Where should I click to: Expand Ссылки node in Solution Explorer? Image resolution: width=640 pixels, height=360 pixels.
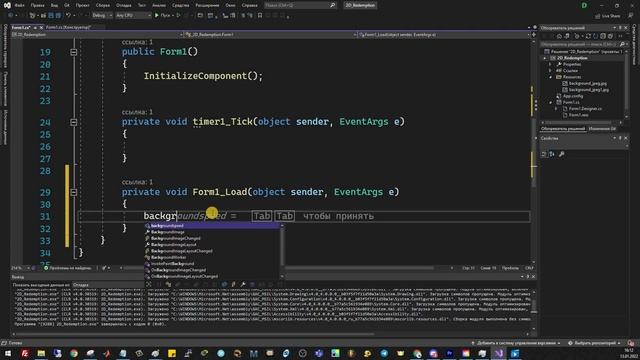click(550, 71)
